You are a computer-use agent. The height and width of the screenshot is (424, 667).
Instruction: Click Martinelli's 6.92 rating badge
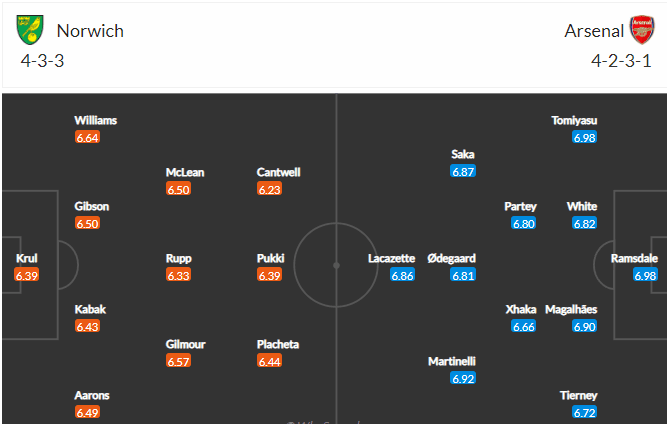463,378
